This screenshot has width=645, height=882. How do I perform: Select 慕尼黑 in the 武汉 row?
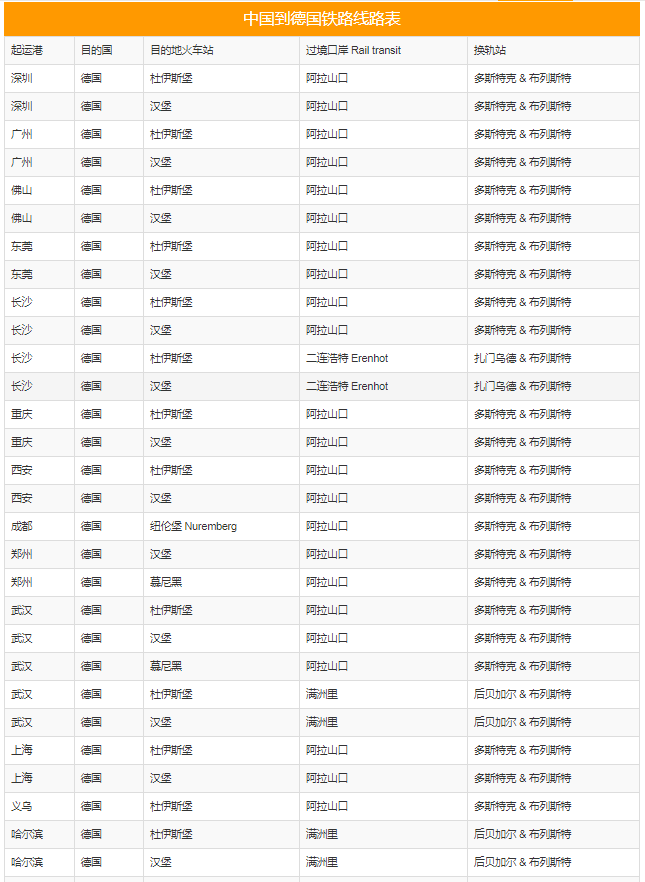(166, 666)
